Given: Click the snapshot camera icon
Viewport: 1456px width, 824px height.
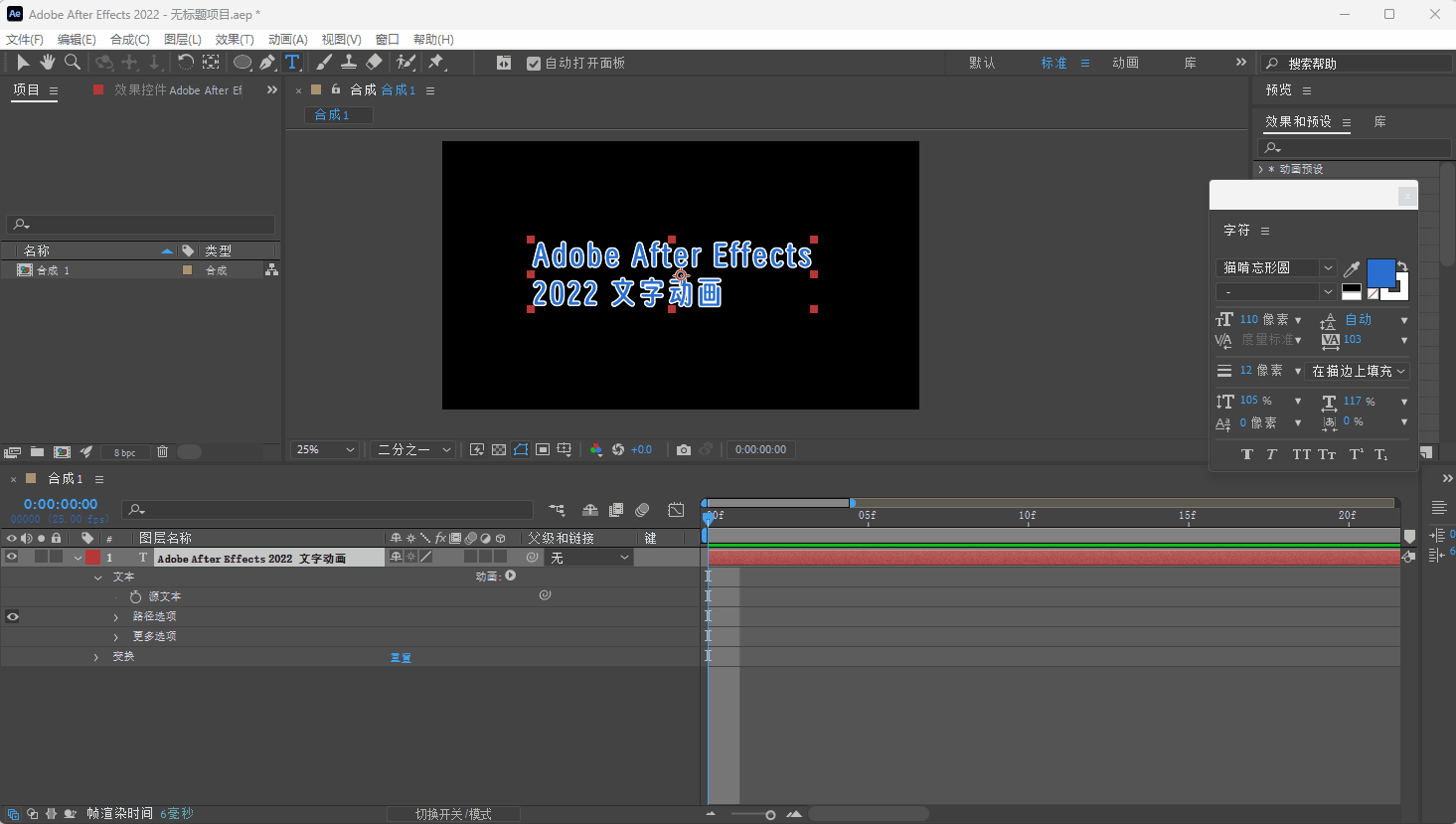Looking at the screenshot, I should [x=684, y=450].
